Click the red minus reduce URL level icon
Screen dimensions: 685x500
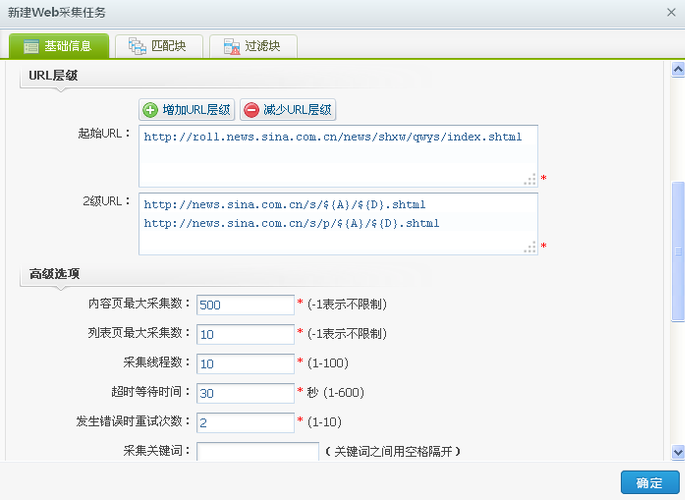click(251, 110)
